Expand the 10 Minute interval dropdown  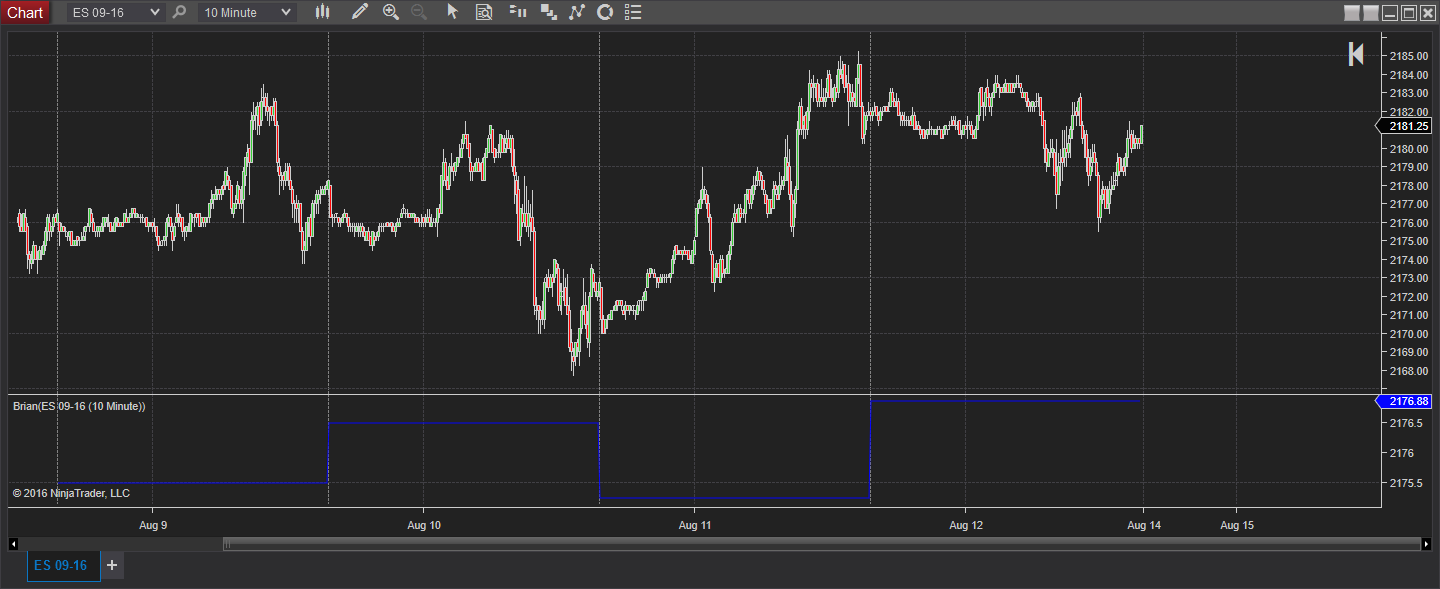tap(247, 12)
